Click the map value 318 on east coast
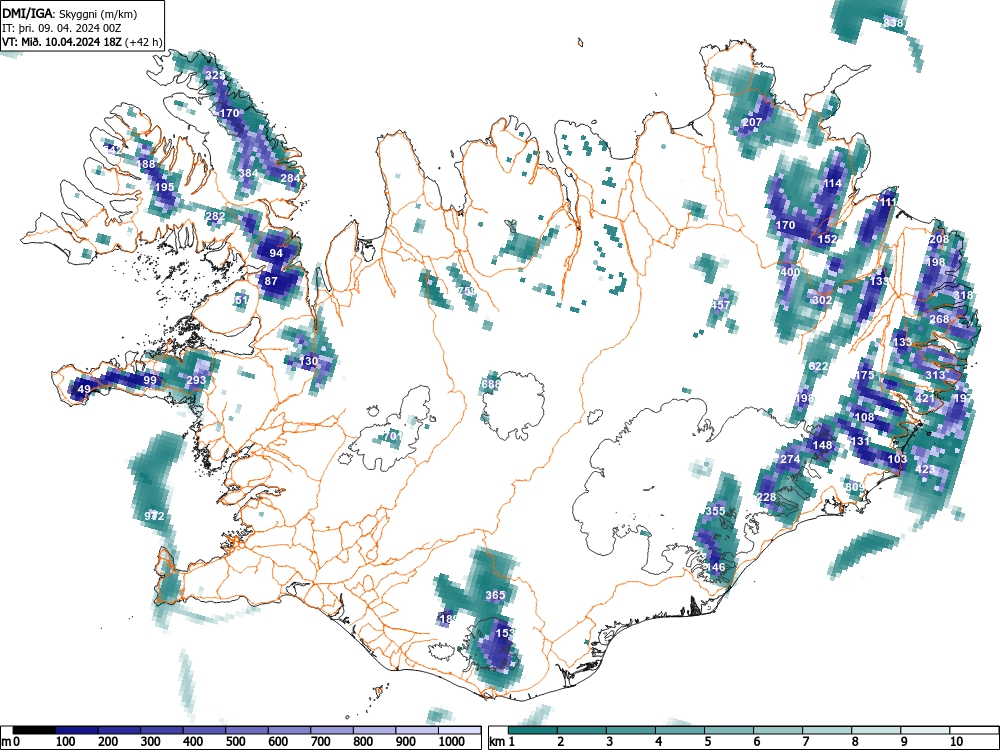Image resolution: width=1000 pixels, height=750 pixels. point(963,295)
